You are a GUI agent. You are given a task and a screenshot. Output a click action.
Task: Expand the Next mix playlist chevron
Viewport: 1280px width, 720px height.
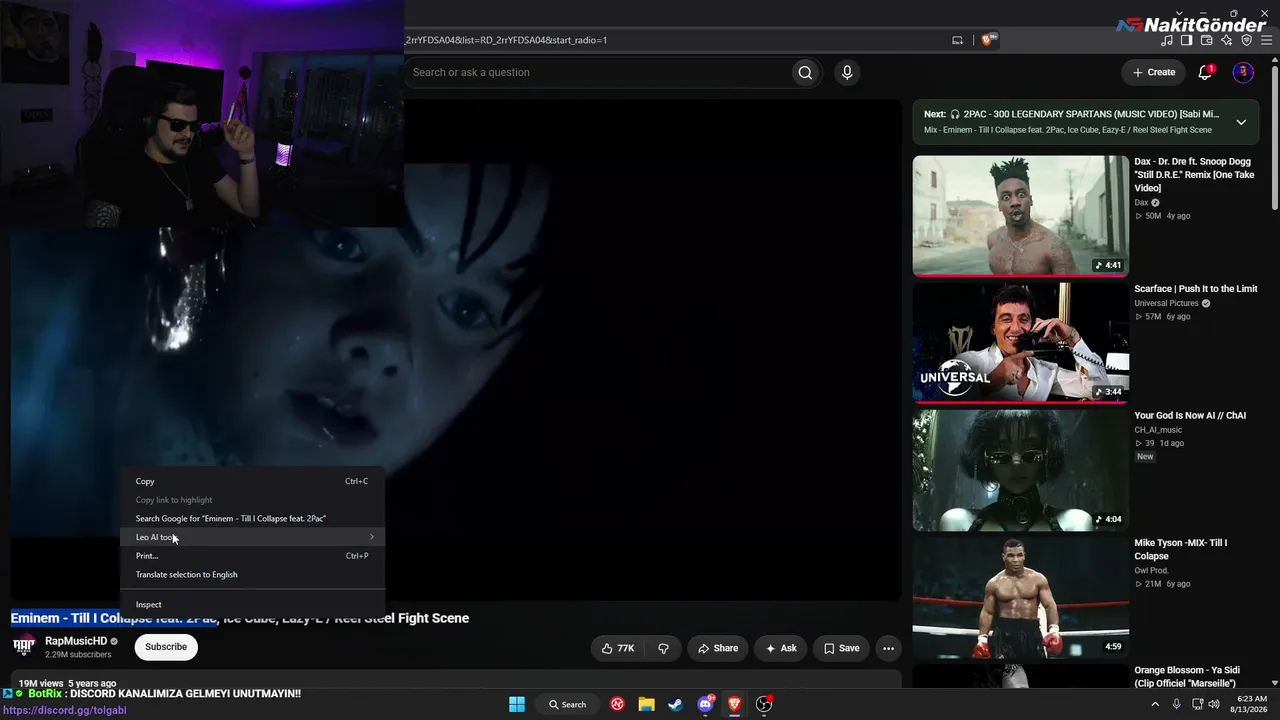pyautogui.click(x=1241, y=122)
